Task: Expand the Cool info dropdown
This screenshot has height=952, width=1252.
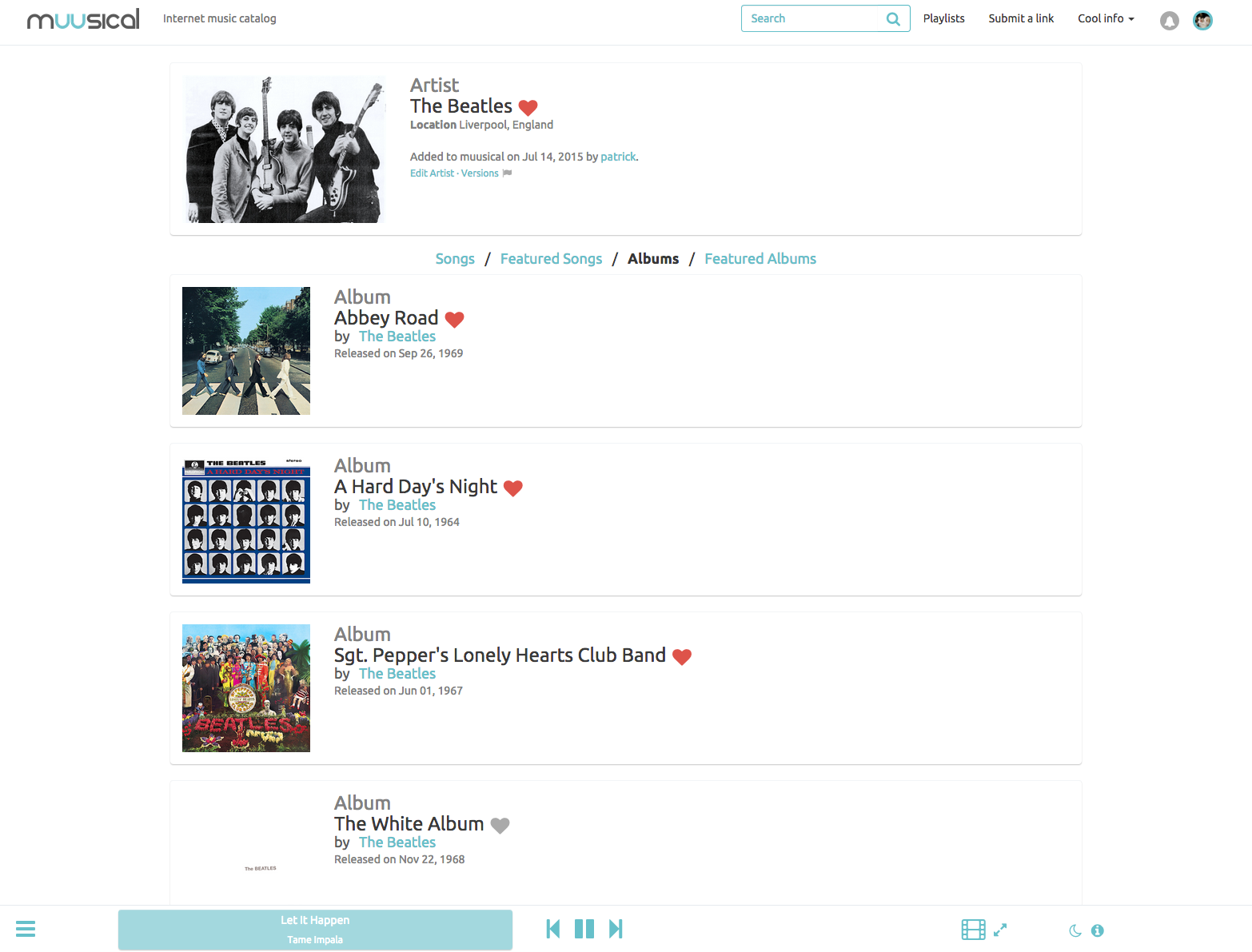Action: pos(1106,18)
